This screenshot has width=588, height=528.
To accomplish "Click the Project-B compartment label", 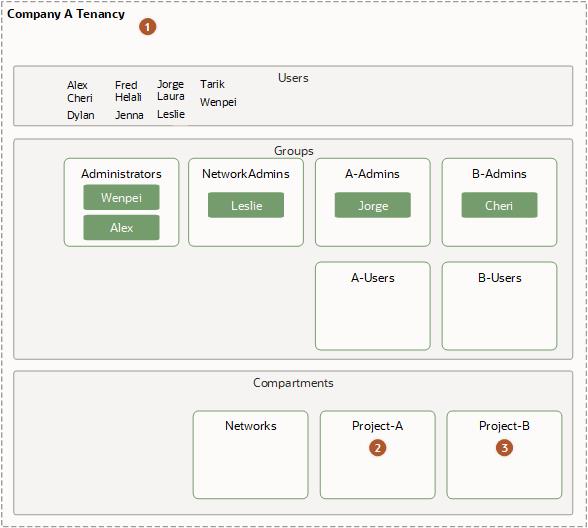I will pos(504,426).
